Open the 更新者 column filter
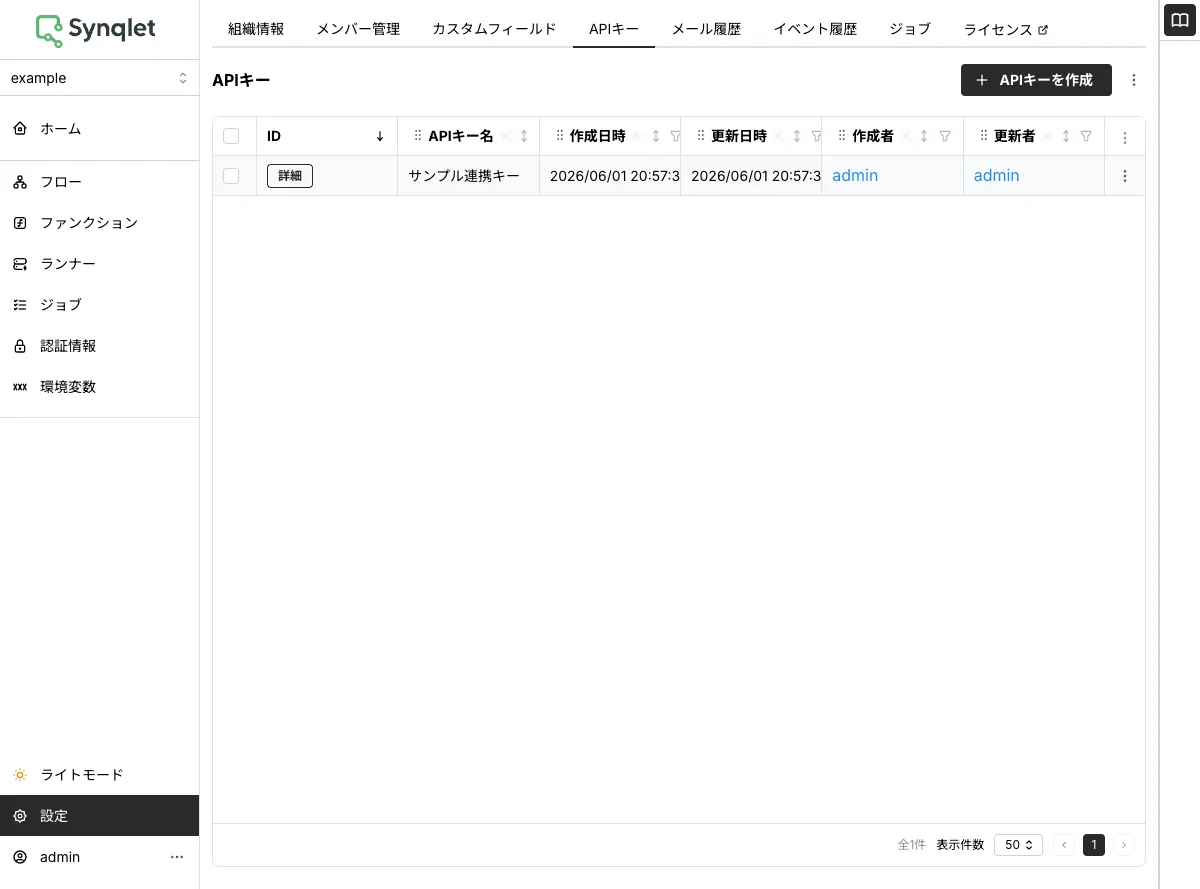The width and height of the screenshot is (1200, 889). coord(1086,136)
